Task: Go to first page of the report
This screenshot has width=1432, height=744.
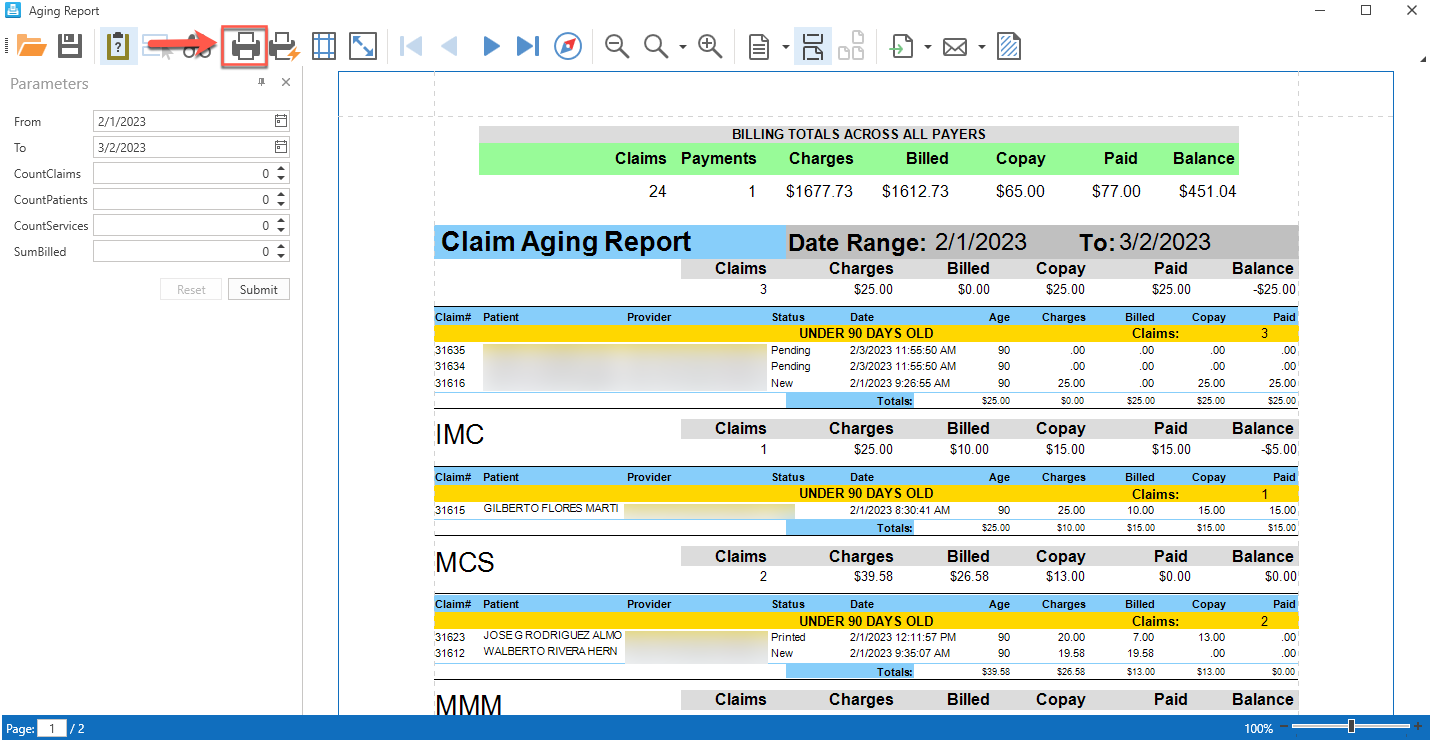Action: (410, 46)
